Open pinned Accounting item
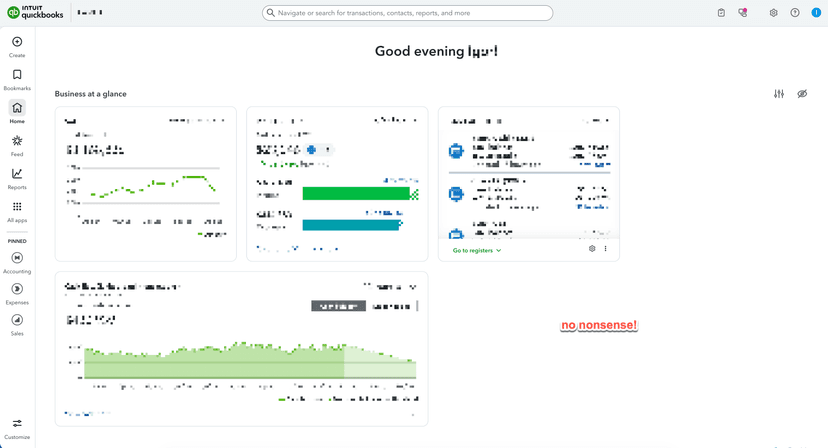 pyautogui.click(x=17, y=263)
